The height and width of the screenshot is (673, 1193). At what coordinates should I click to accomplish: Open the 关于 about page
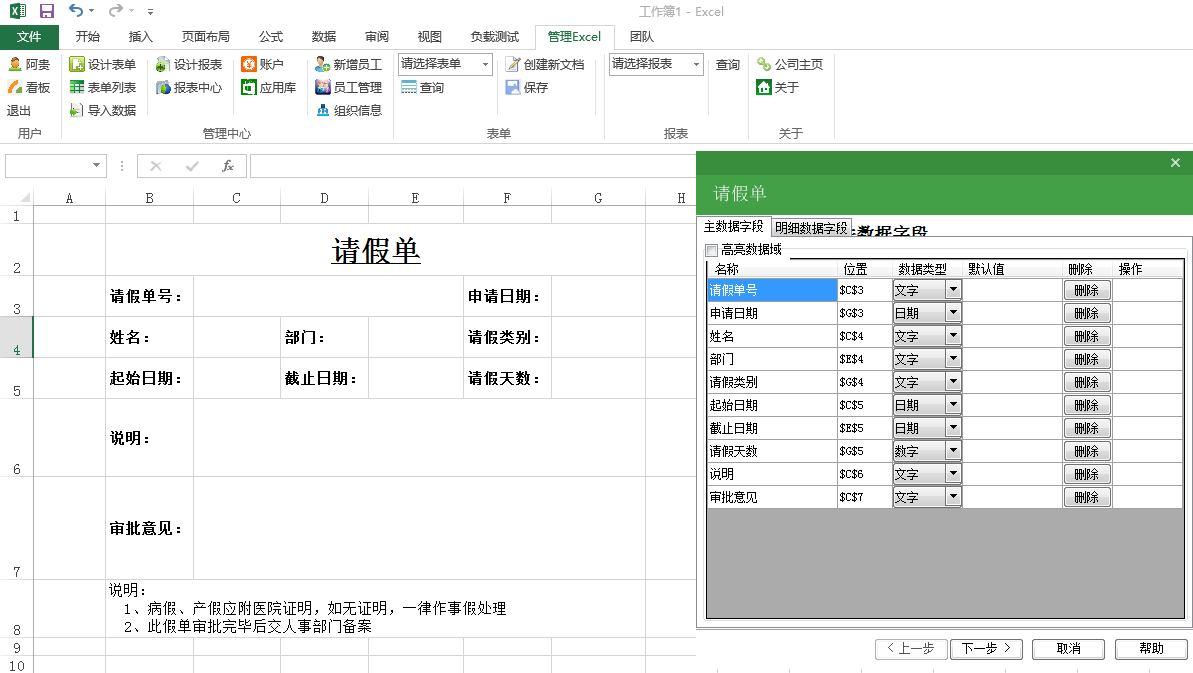pos(778,87)
